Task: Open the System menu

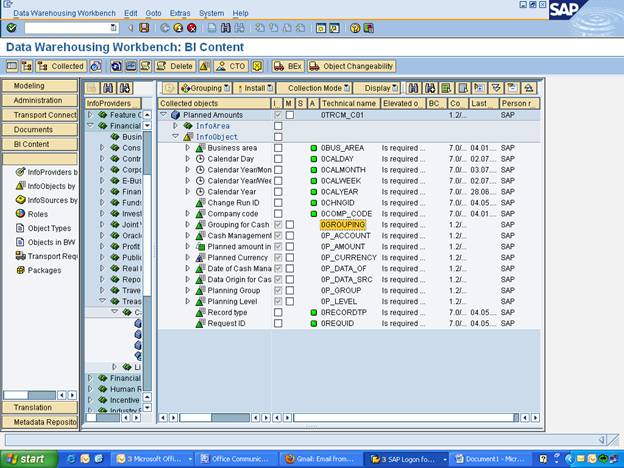Action: (x=211, y=13)
